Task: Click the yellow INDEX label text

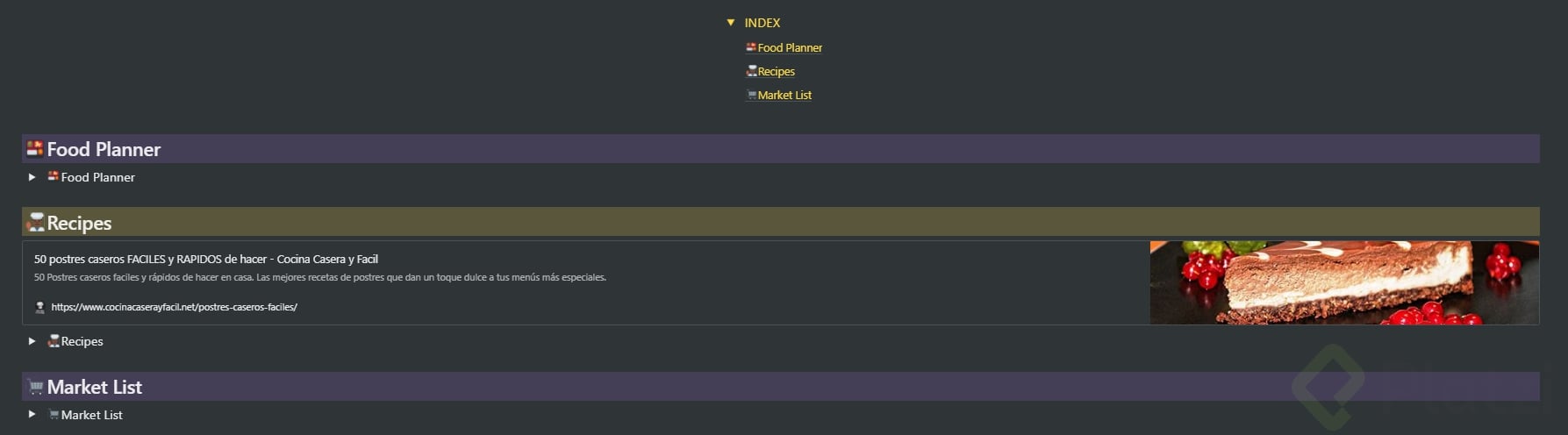Action: pyautogui.click(x=762, y=23)
